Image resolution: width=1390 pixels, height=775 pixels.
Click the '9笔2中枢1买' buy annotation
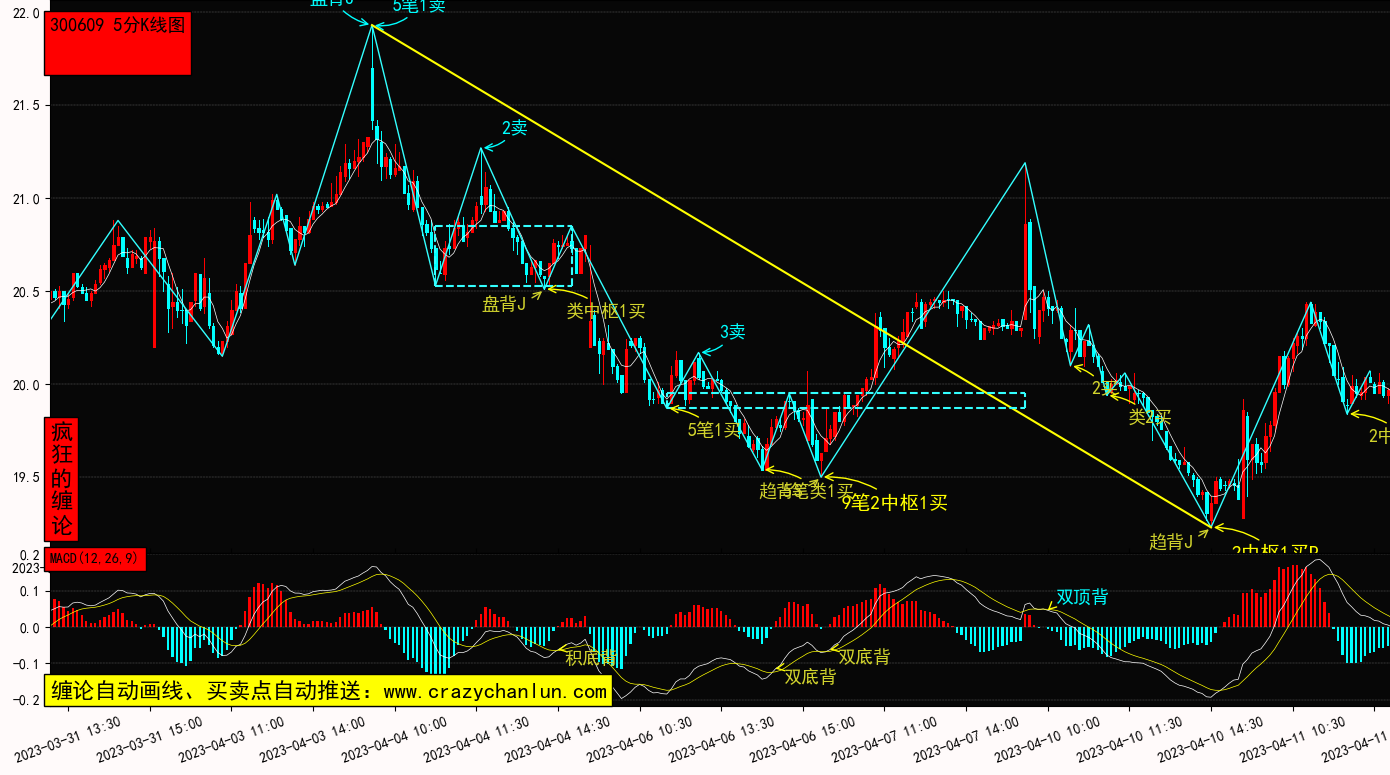pos(894,503)
